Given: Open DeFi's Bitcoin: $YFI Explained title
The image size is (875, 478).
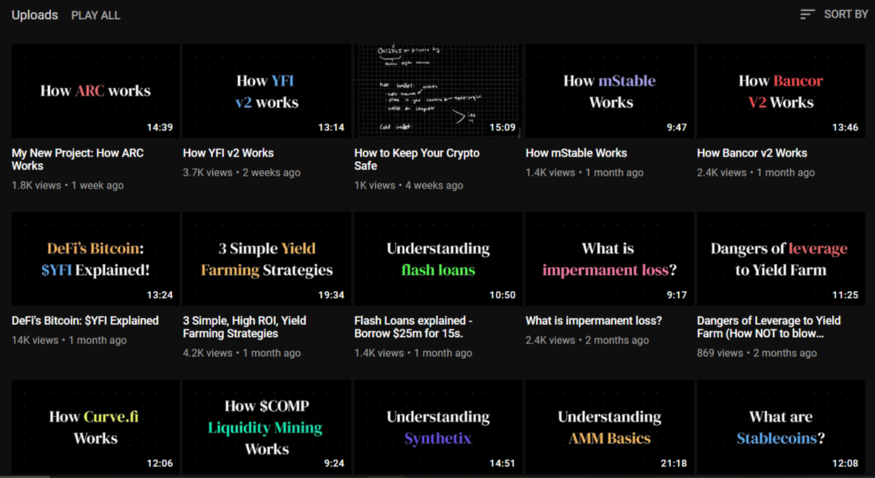Looking at the screenshot, I should click(x=85, y=321).
